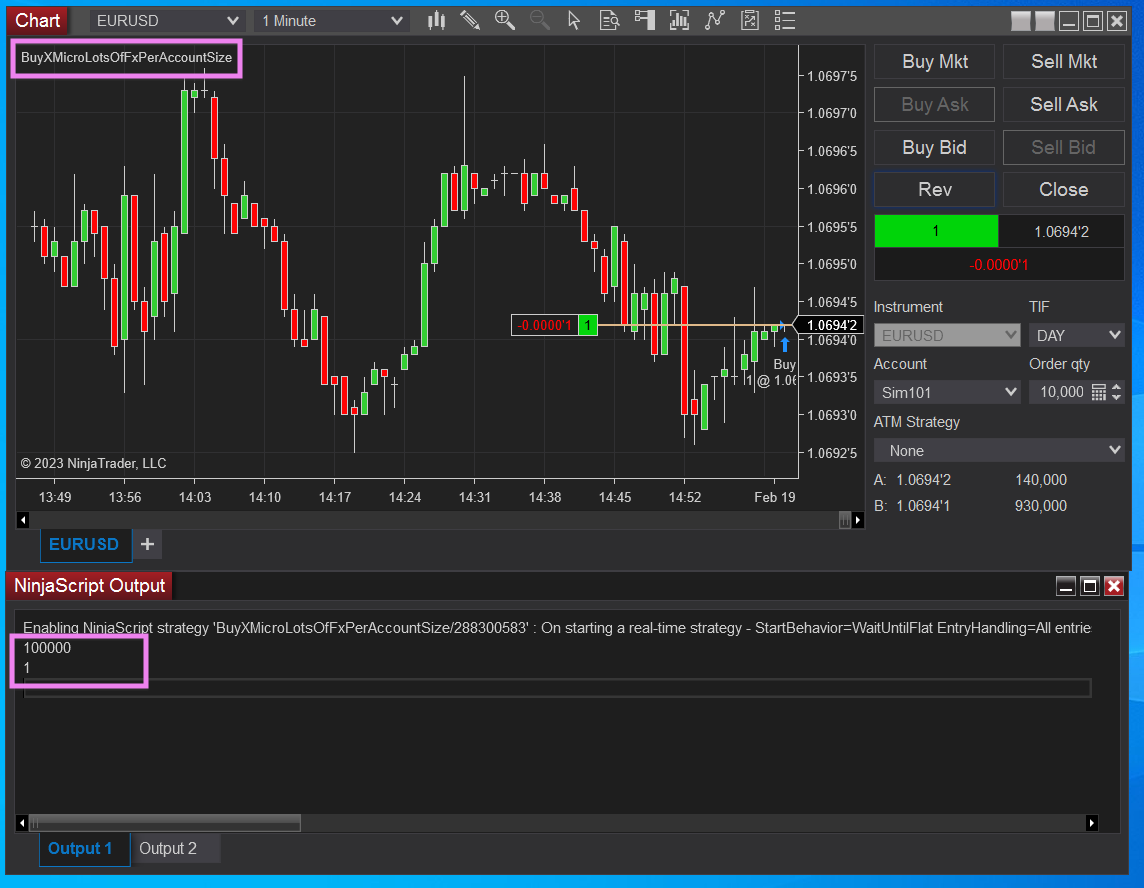Expand the TIF DAY dropdown

tap(1076, 336)
